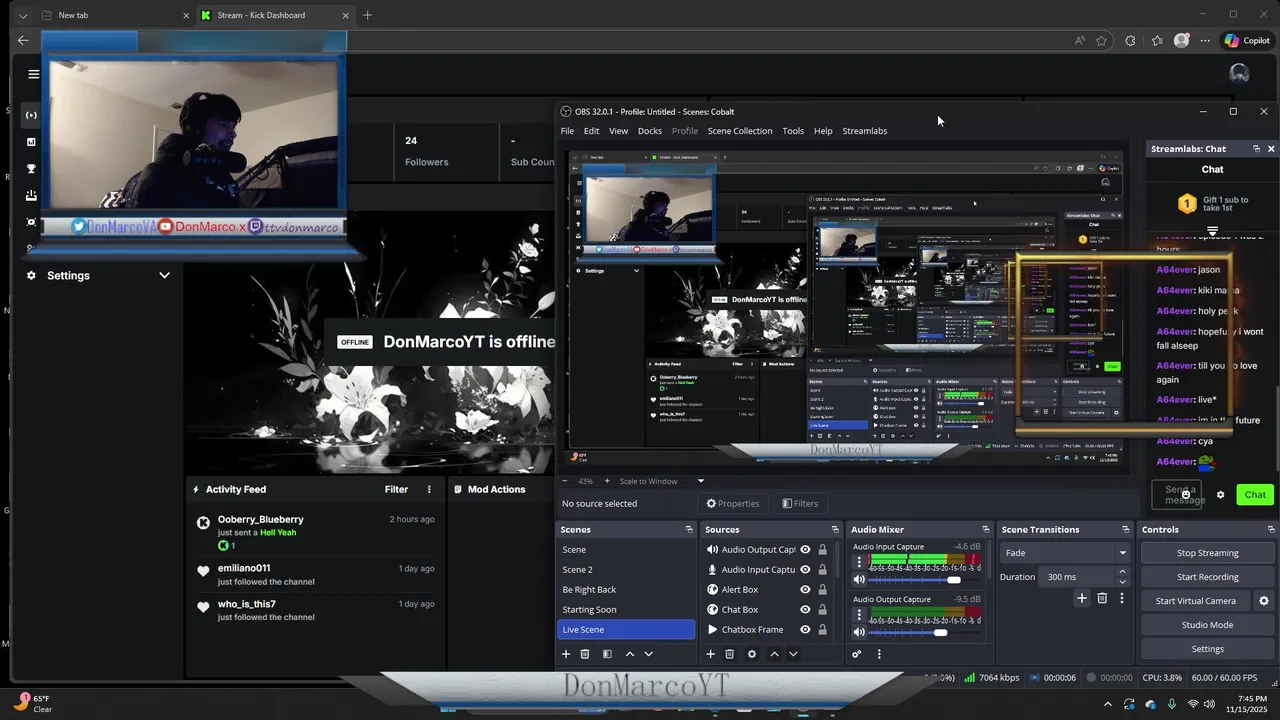Toggle lock on Chat Box source
The width and height of the screenshot is (1280, 720).
(822, 610)
